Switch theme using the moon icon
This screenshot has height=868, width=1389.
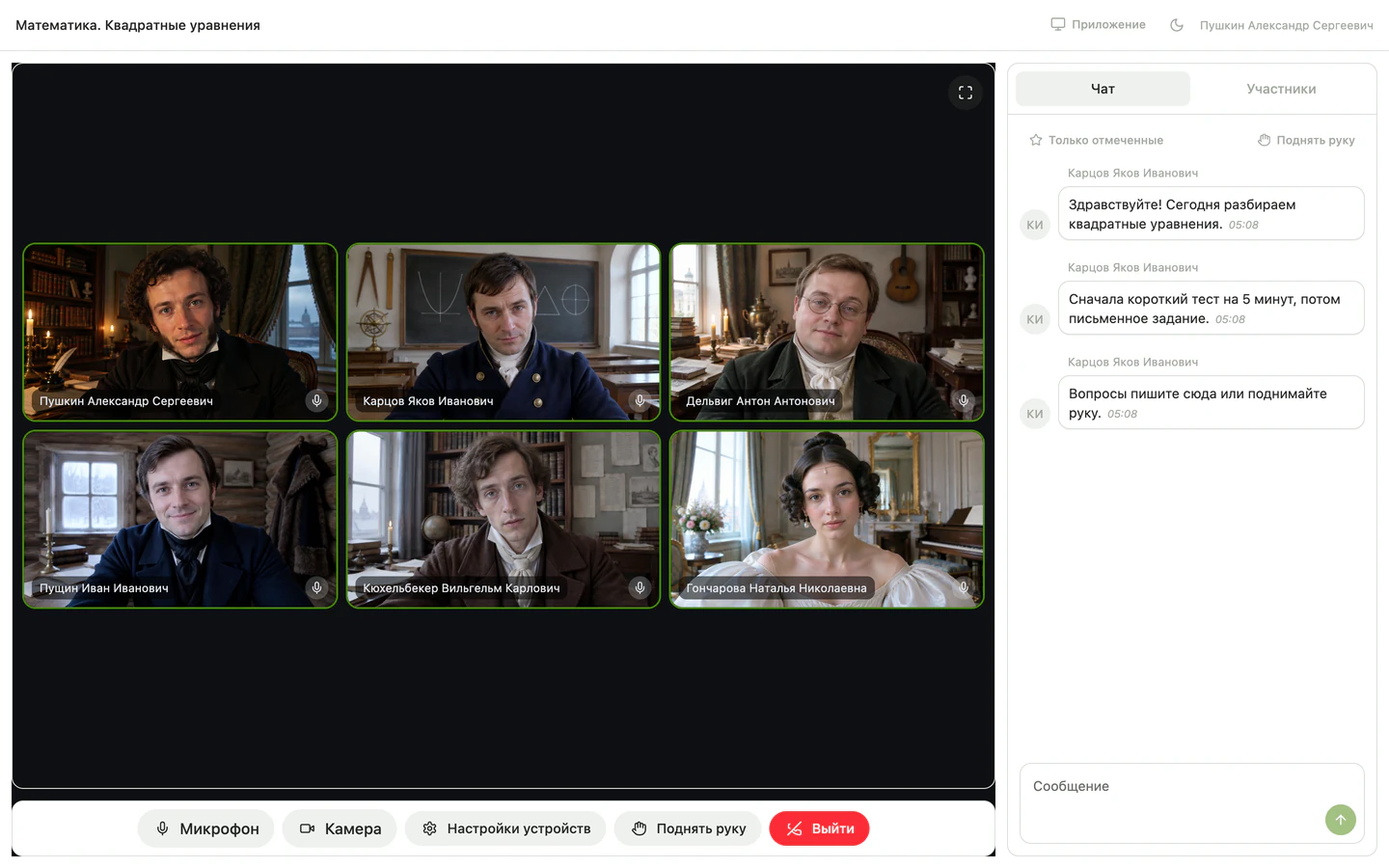pyautogui.click(x=1177, y=25)
